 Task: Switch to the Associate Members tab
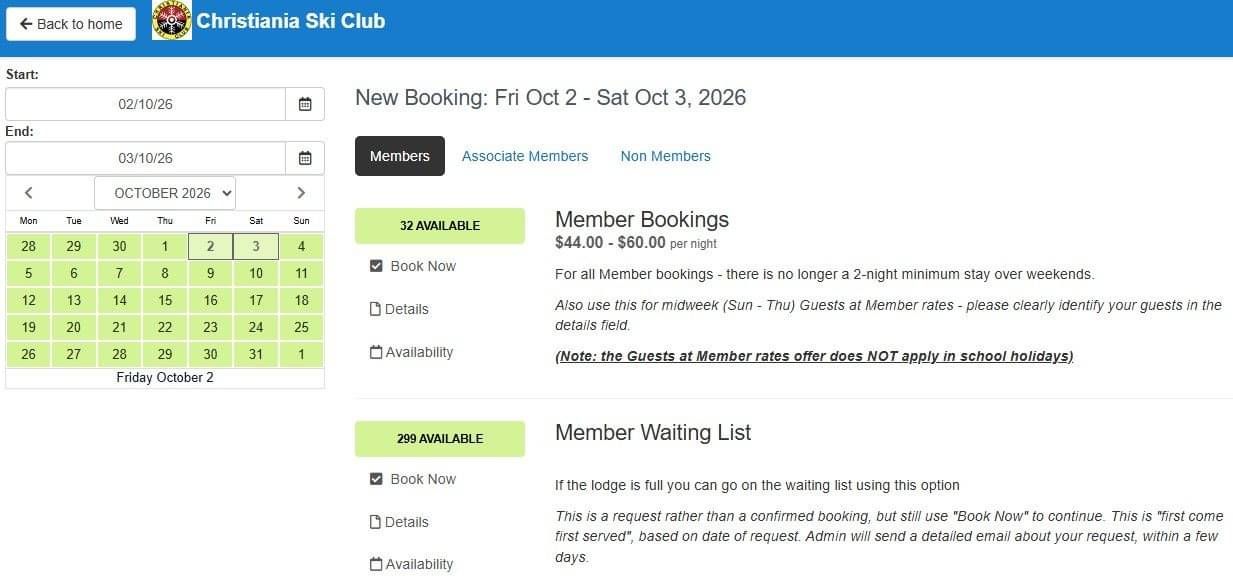tap(525, 156)
